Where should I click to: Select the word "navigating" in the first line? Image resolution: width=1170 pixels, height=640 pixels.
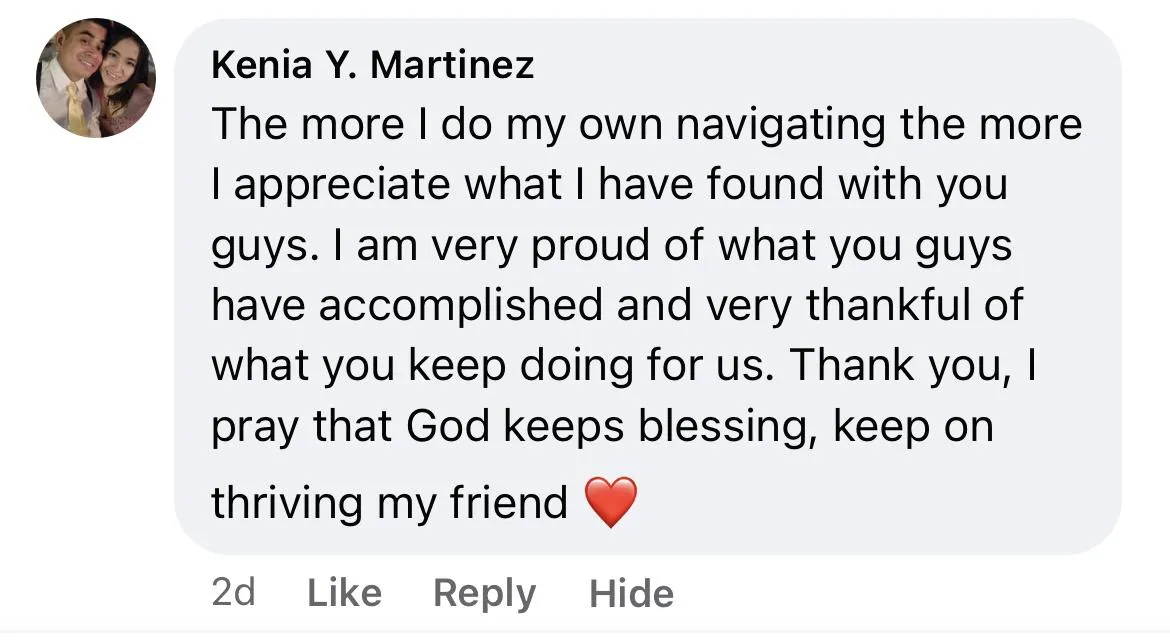click(780, 125)
